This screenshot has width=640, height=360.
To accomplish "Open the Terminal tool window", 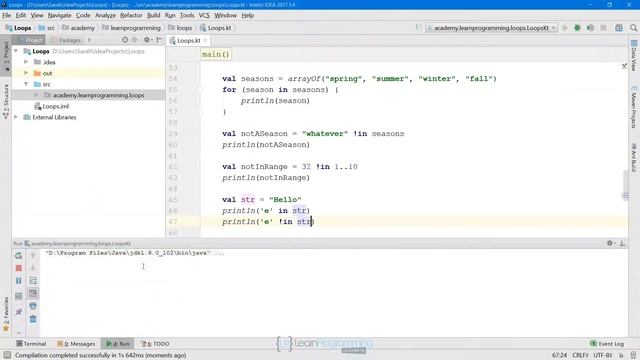I will (31, 344).
